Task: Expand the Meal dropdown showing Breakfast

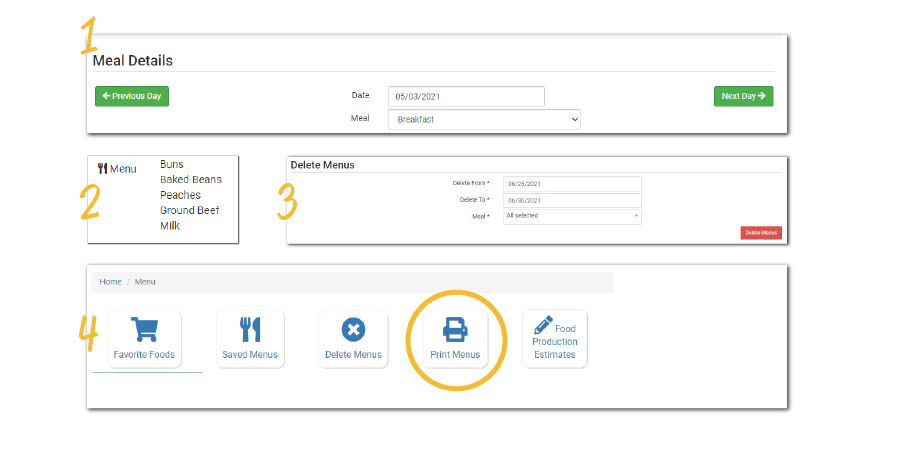Action: 484,119
